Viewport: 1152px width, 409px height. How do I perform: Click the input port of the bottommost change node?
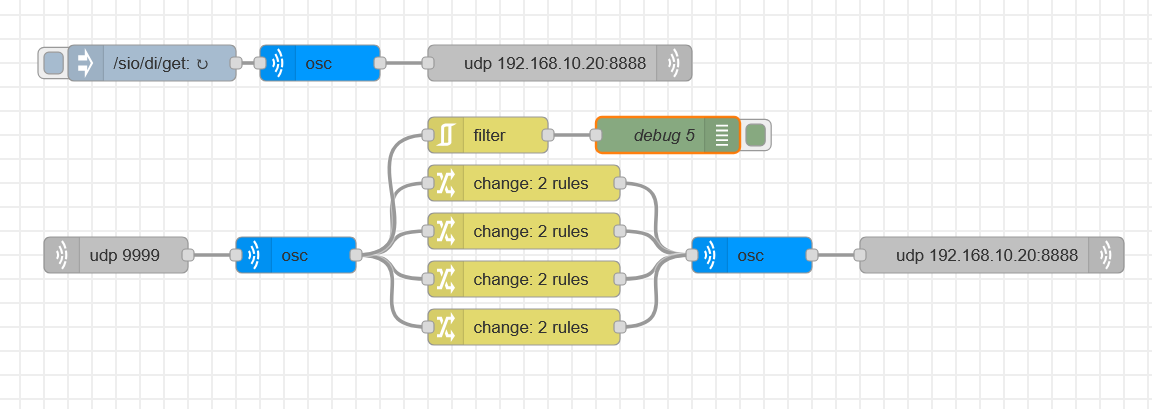(428, 327)
